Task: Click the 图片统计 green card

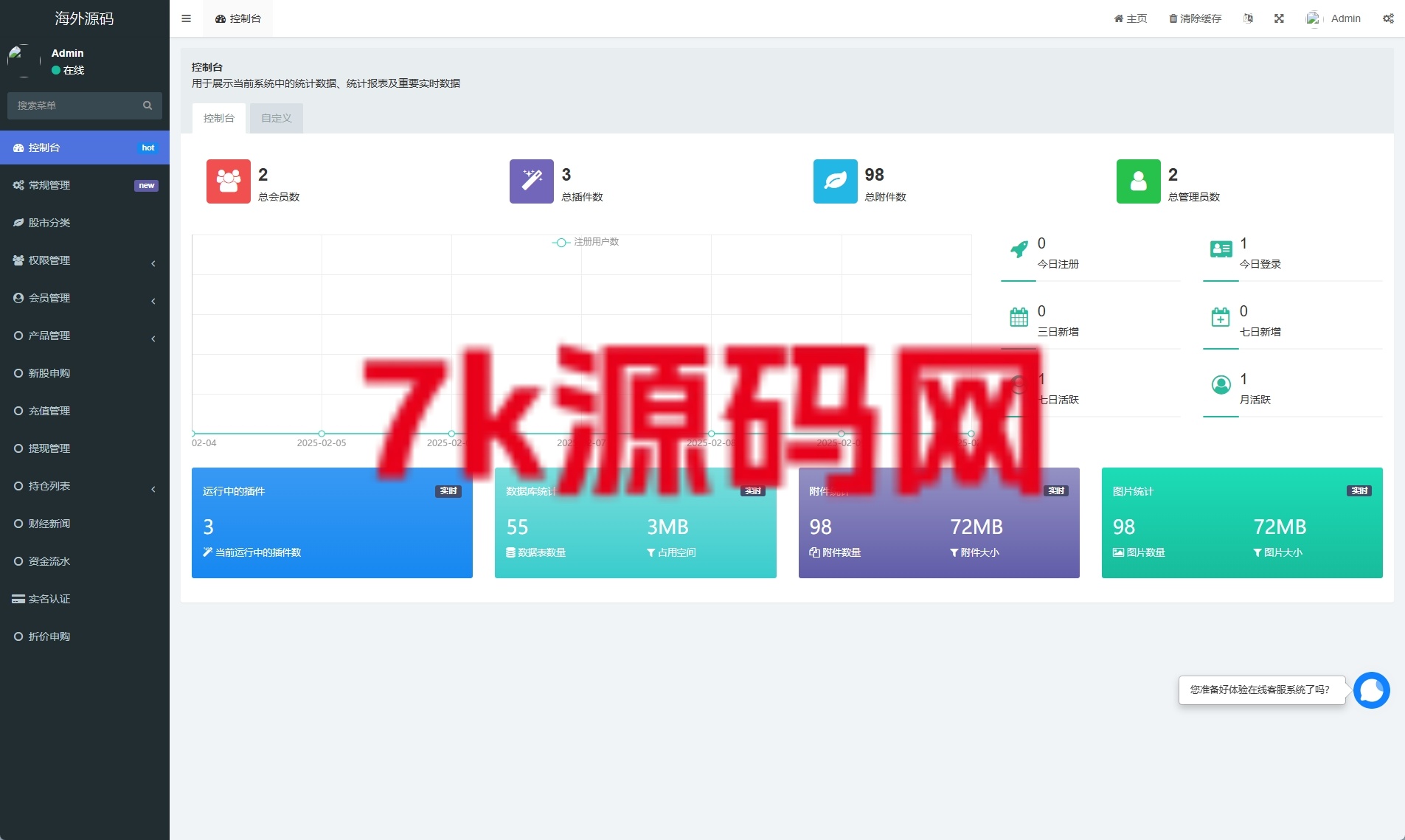Action: [x=1242, y=523]
